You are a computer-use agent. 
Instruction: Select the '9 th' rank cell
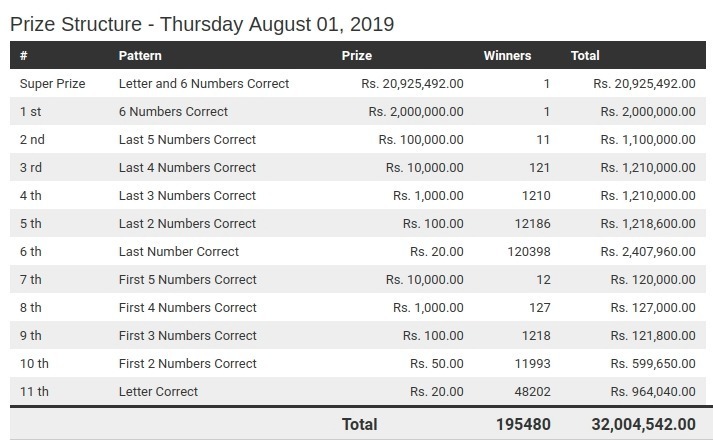pos(32,336)
